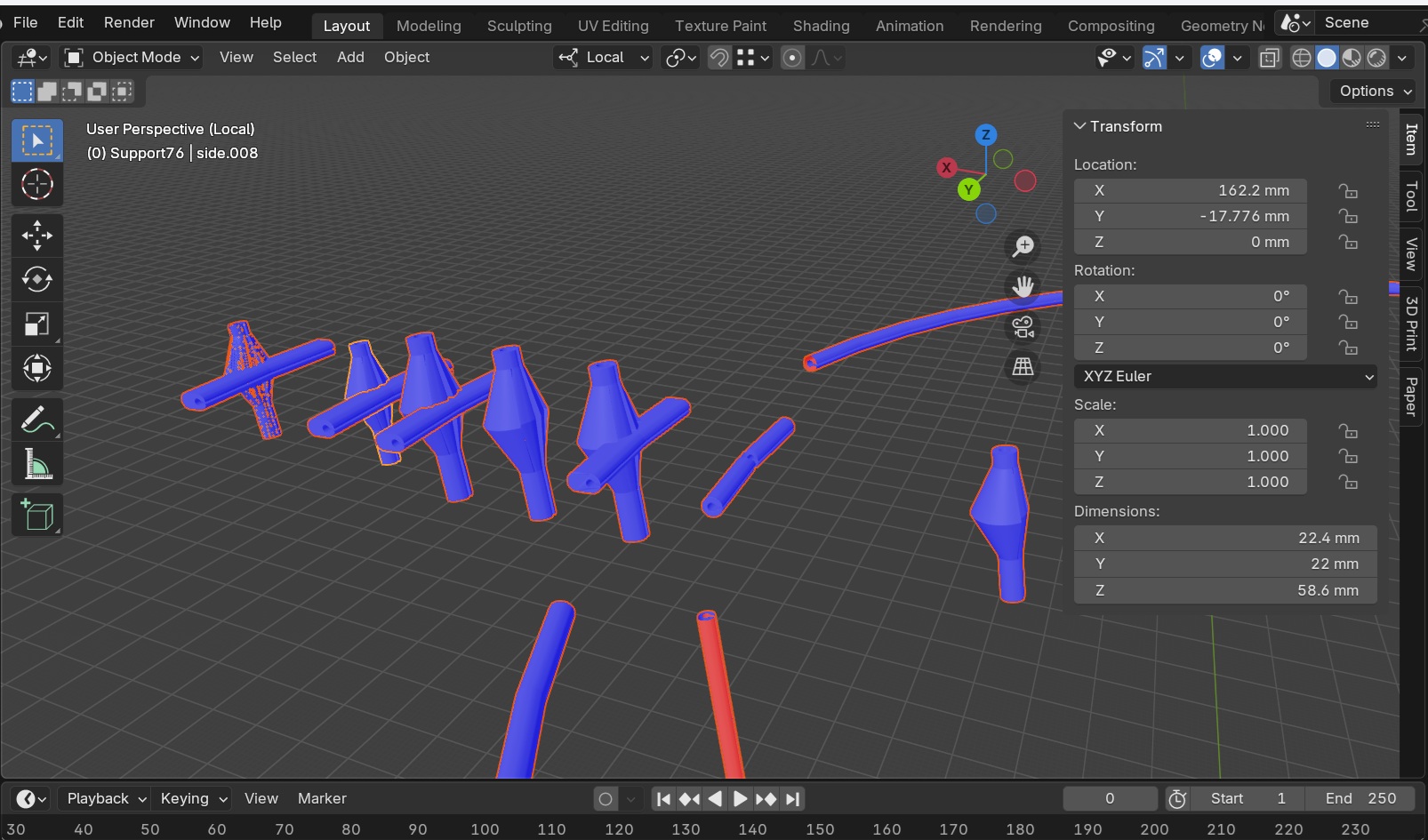Open the Add menu in viewport header

350,58
